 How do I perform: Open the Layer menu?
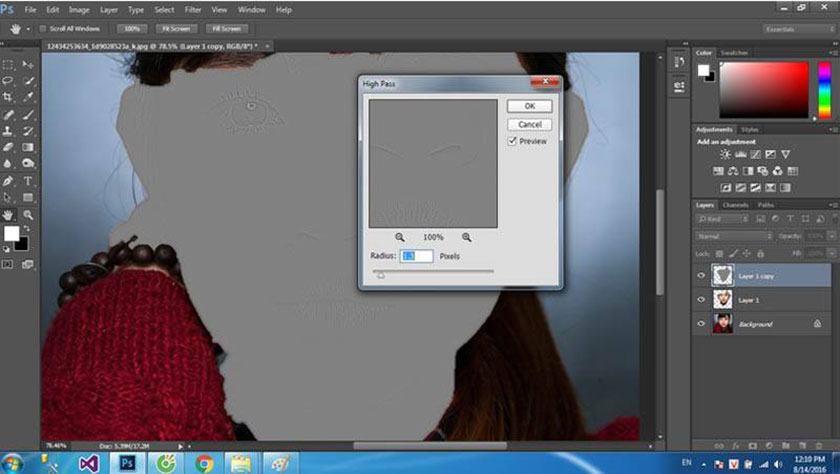tap(109, 10)
